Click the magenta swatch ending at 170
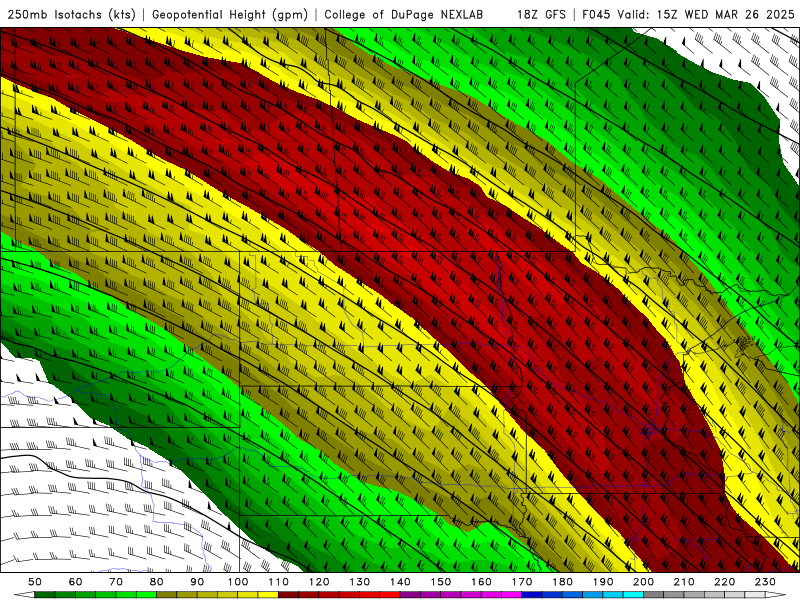This screenshot has height=600, width=800. pyautogui.click(x=511, y=595)
